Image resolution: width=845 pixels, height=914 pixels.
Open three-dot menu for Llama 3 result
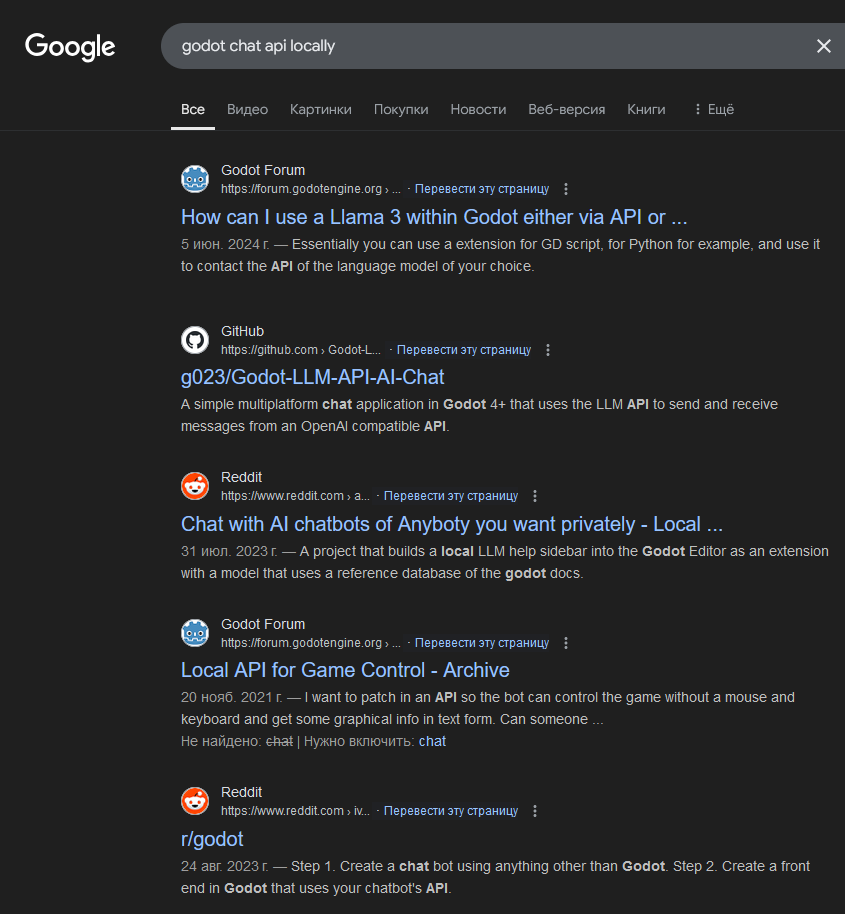566,189
